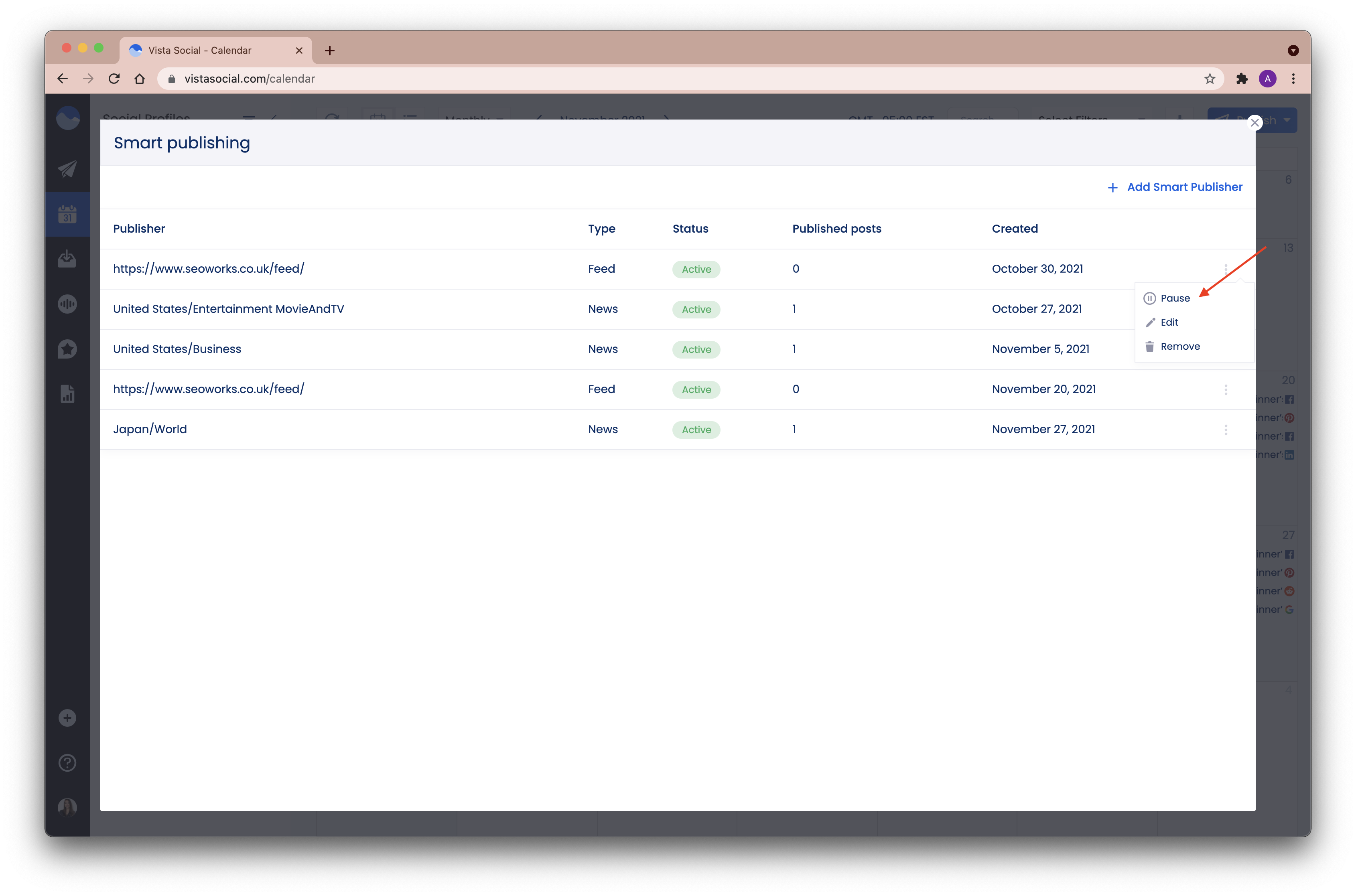Click the browser home icon
Image resolution: width=1356 pixels, height=896 pixels.
(x=140, y=79)
